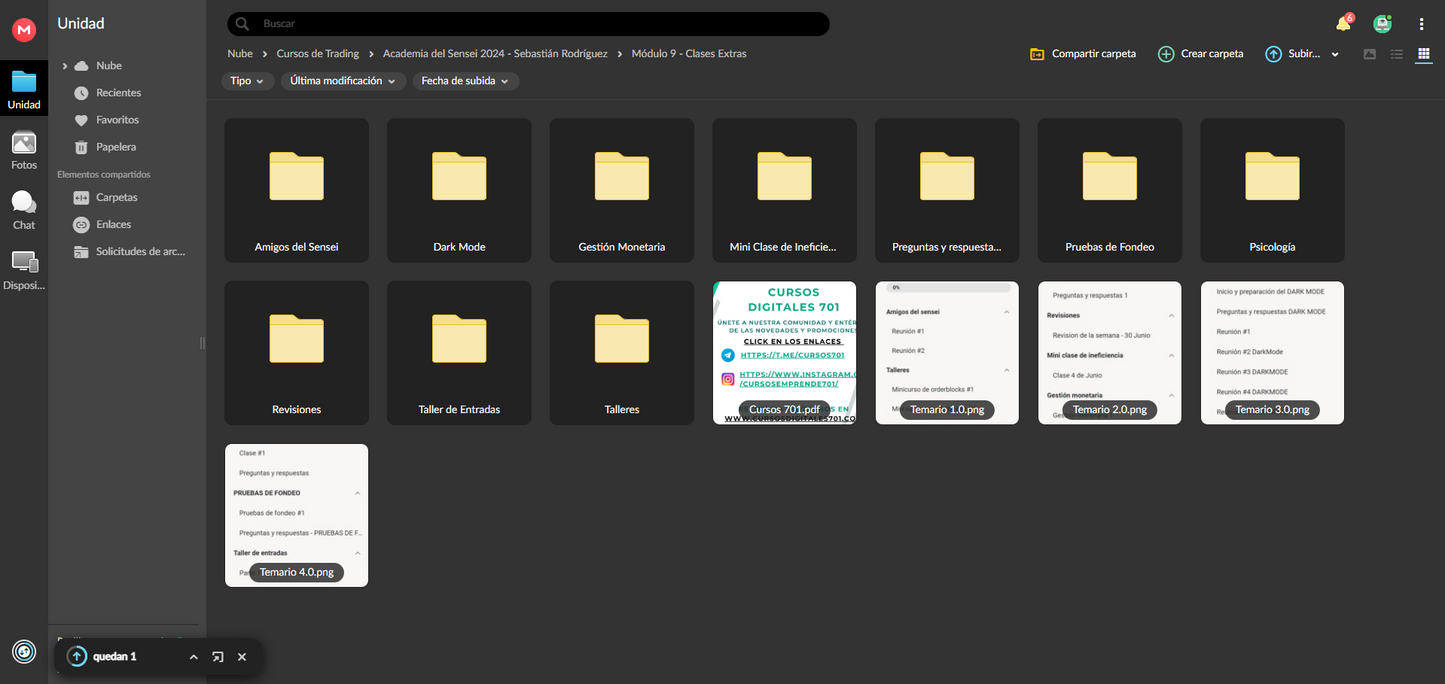Open the transfers icon at bottom left
The height and width of the screenshot is (684, 1445).
(x=24, y=652)
